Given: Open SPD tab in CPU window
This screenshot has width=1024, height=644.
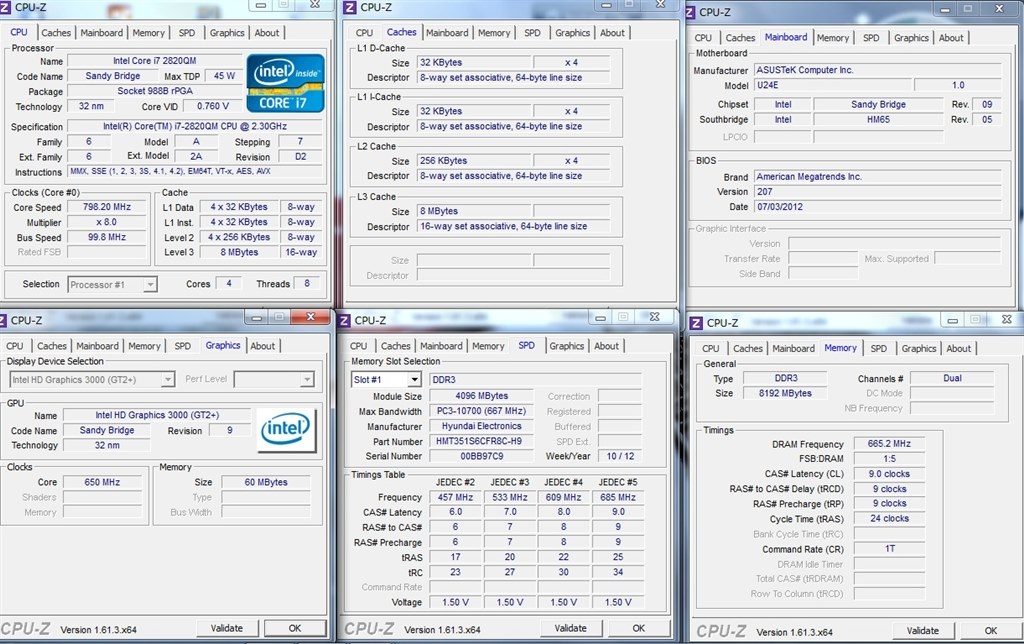Looking at the screenshot, I should 187,33.
